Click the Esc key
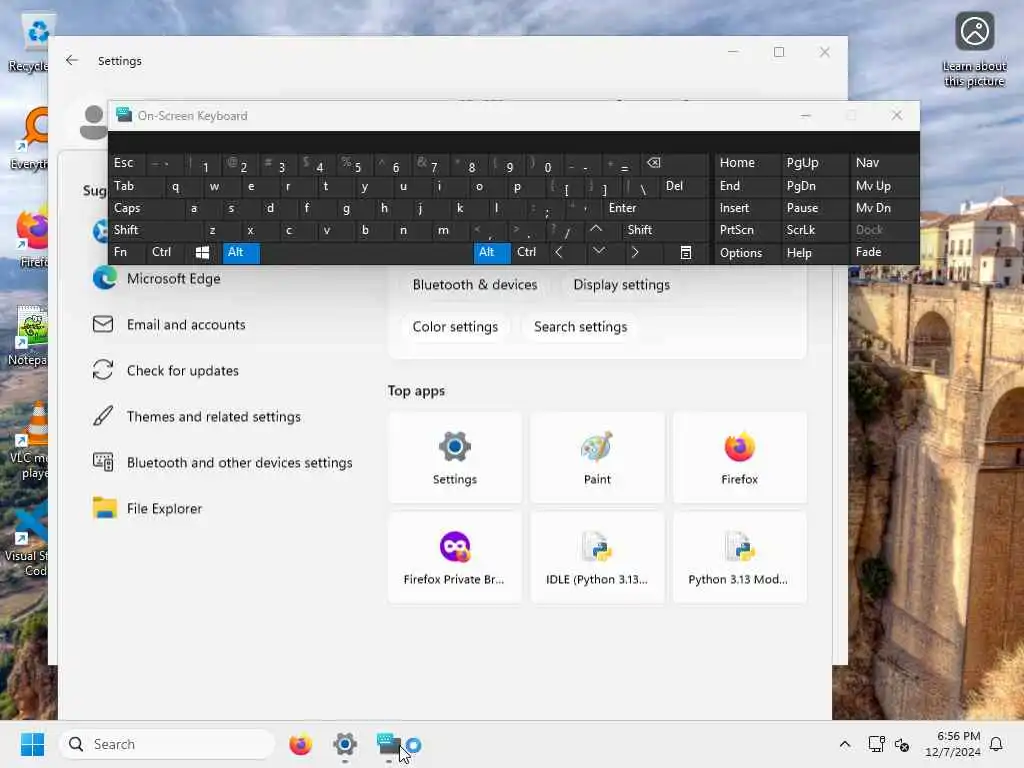This screenshot has width=1024, height=768. point(127,163)
